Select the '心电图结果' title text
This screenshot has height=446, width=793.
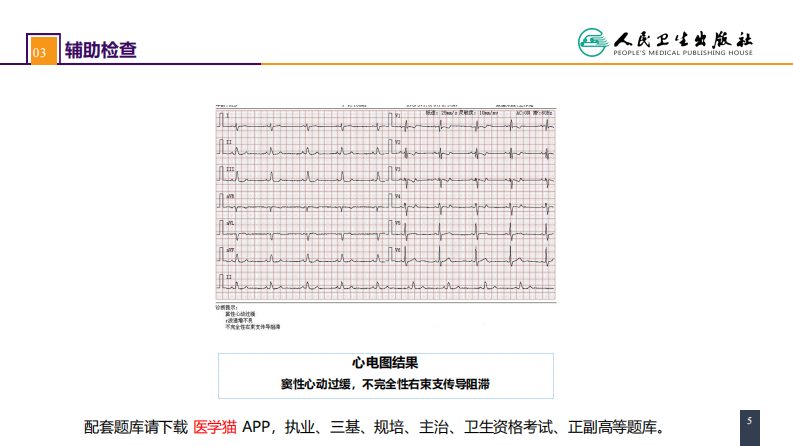[385, 363]
